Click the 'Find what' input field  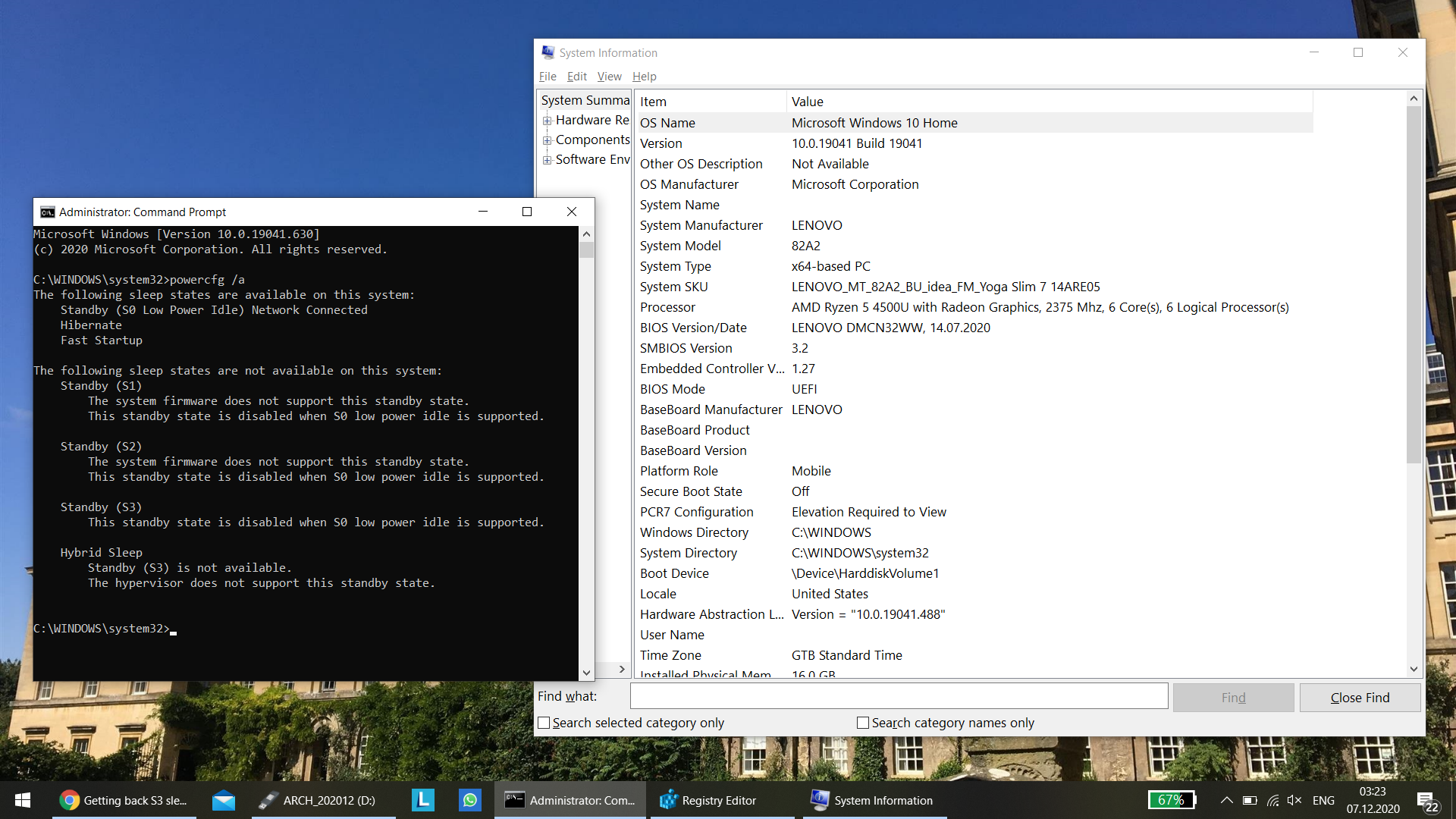(x=899, y=696)
